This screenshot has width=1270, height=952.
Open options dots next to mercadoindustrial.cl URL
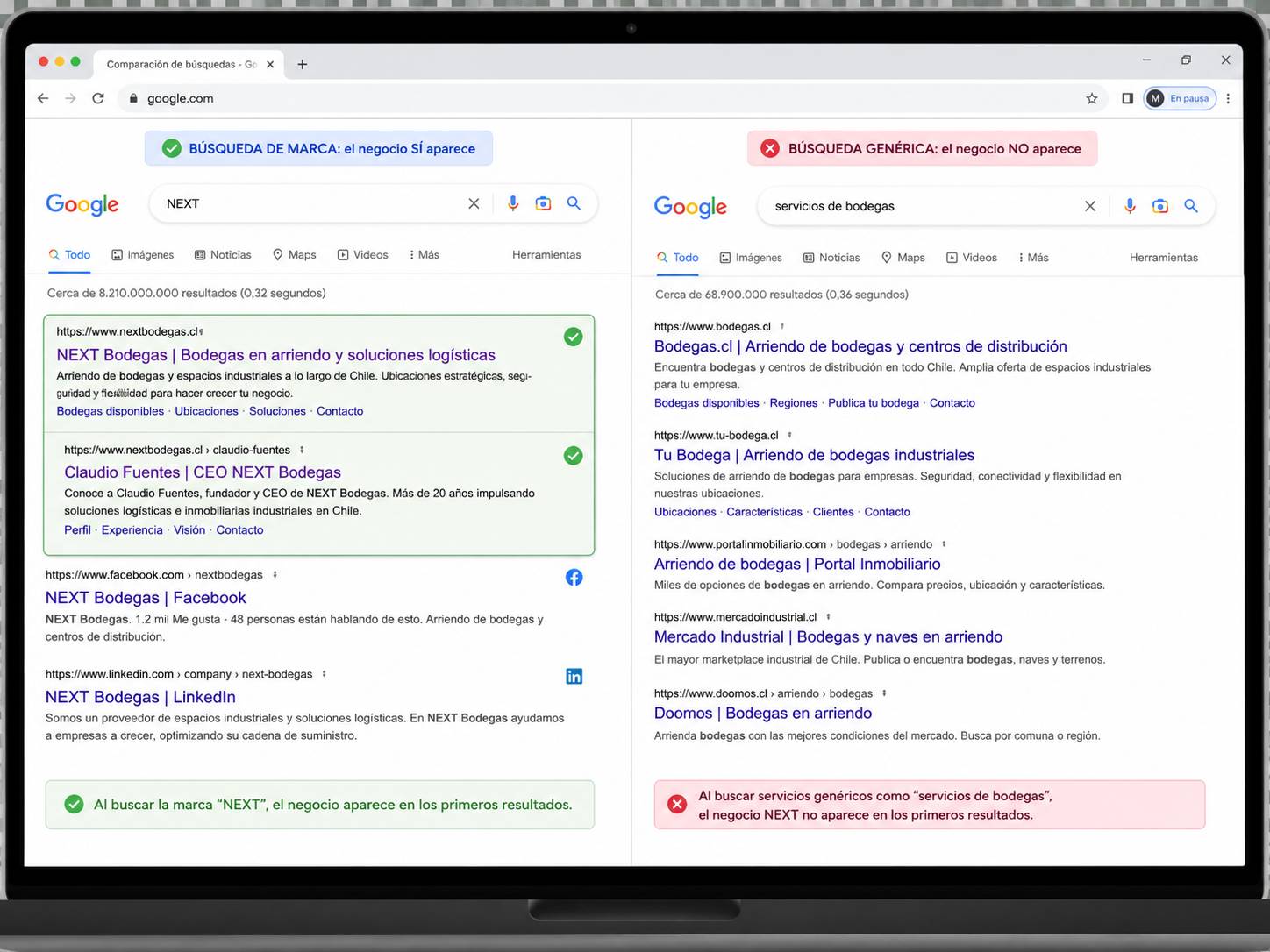[x=828, y=617]
